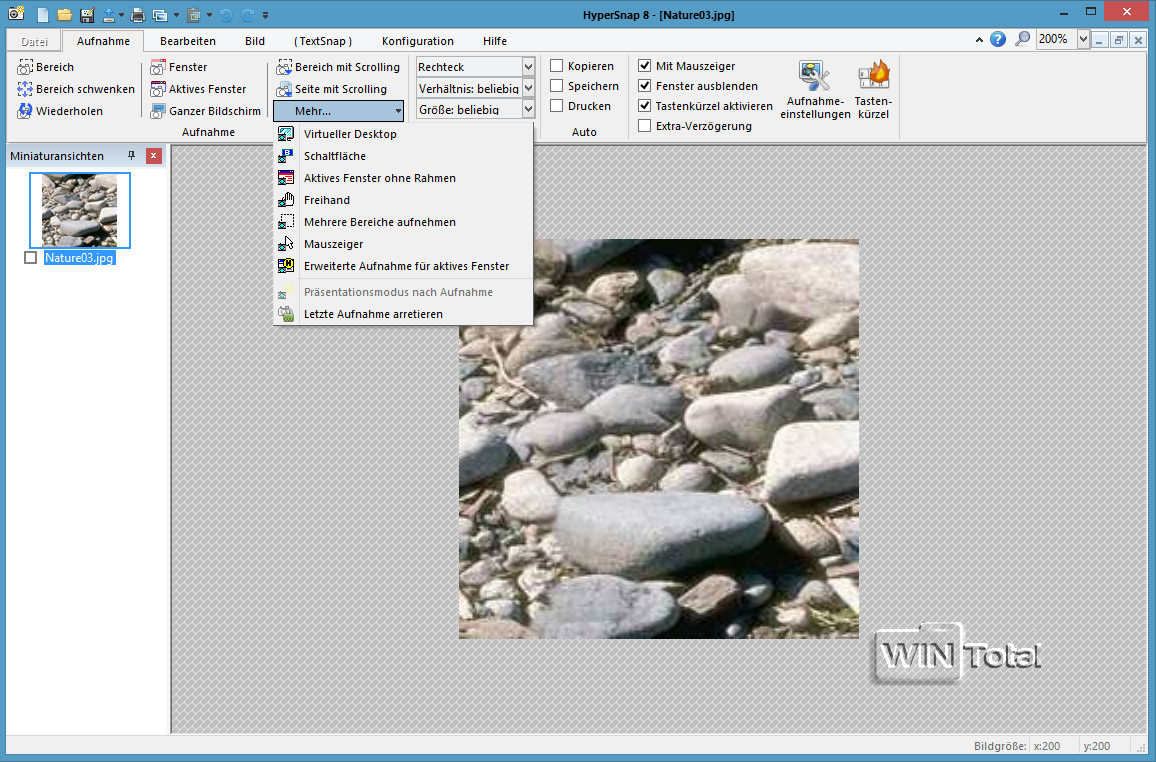Expand the Rechteck shape dropdown
1156x762 pixels.
(x=528, y=67)
